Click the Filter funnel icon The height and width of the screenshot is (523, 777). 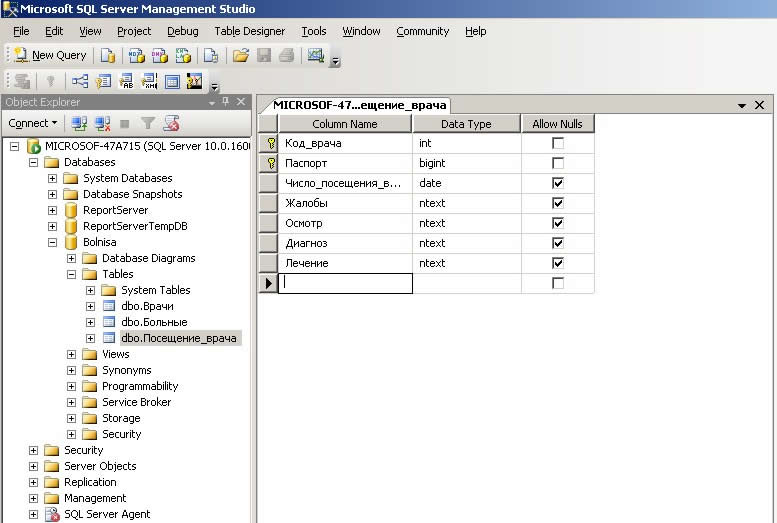(148, 123)
